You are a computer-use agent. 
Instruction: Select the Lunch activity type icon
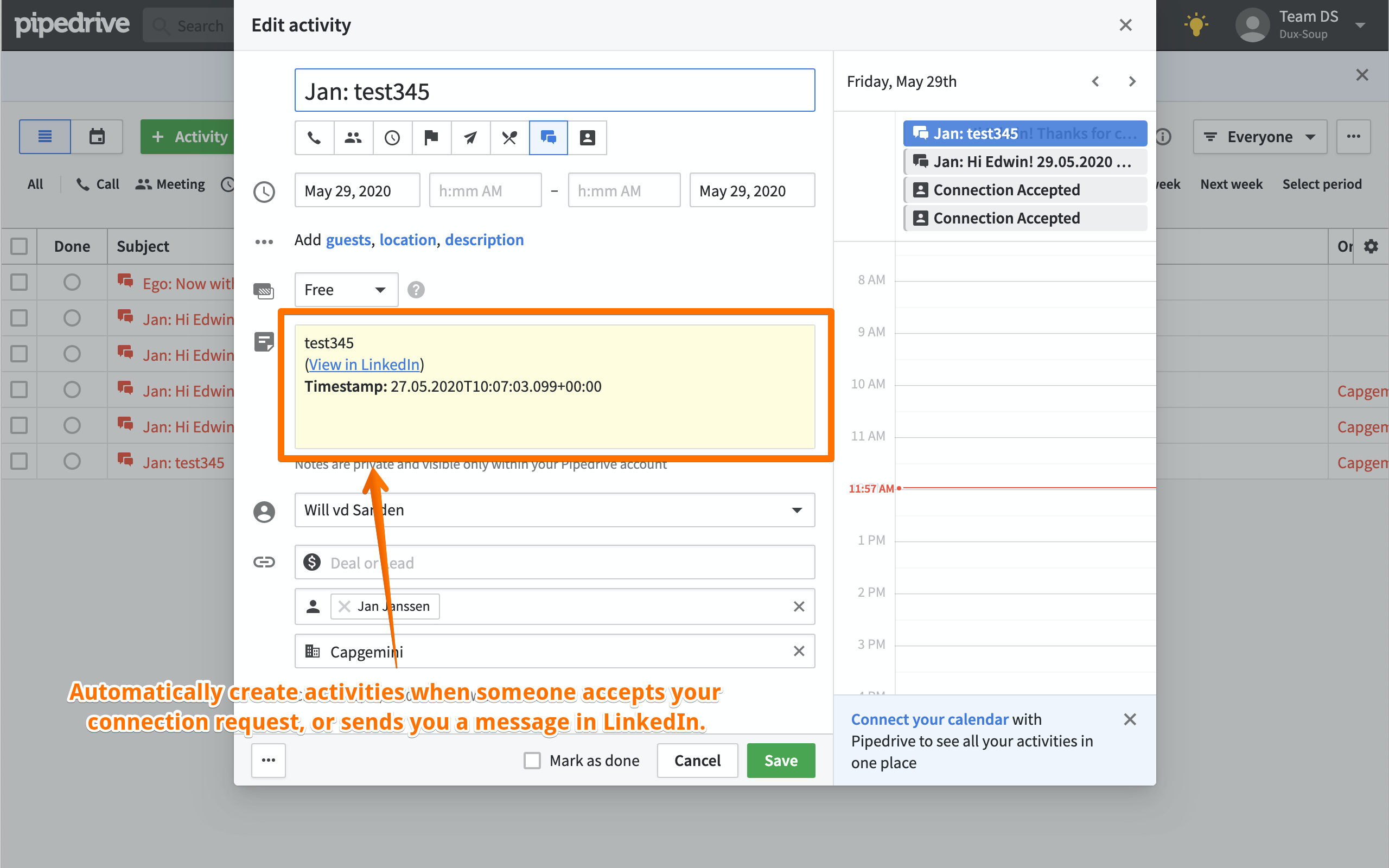[509, 138]
